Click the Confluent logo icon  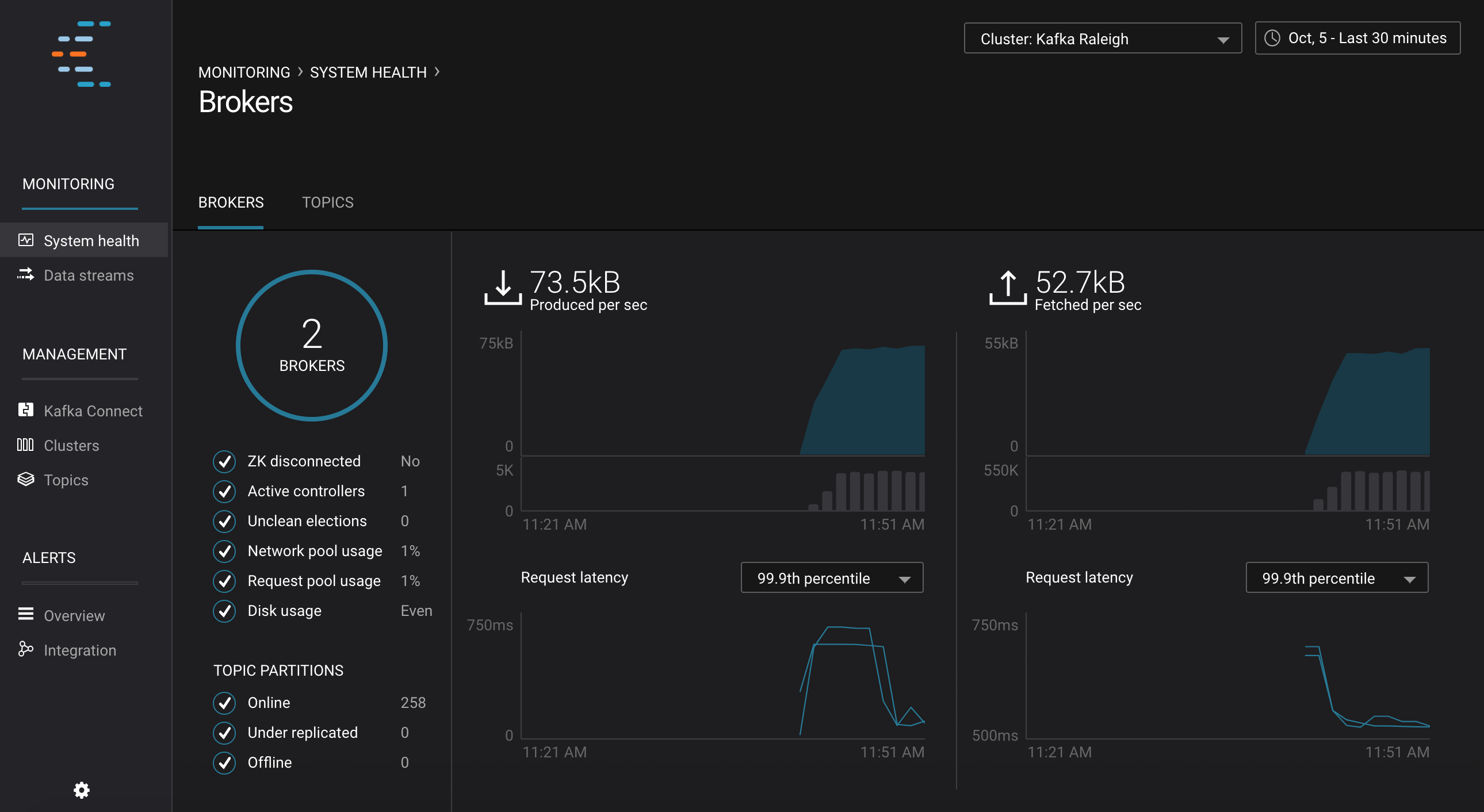pyautogui.click(x=81, y=54)
